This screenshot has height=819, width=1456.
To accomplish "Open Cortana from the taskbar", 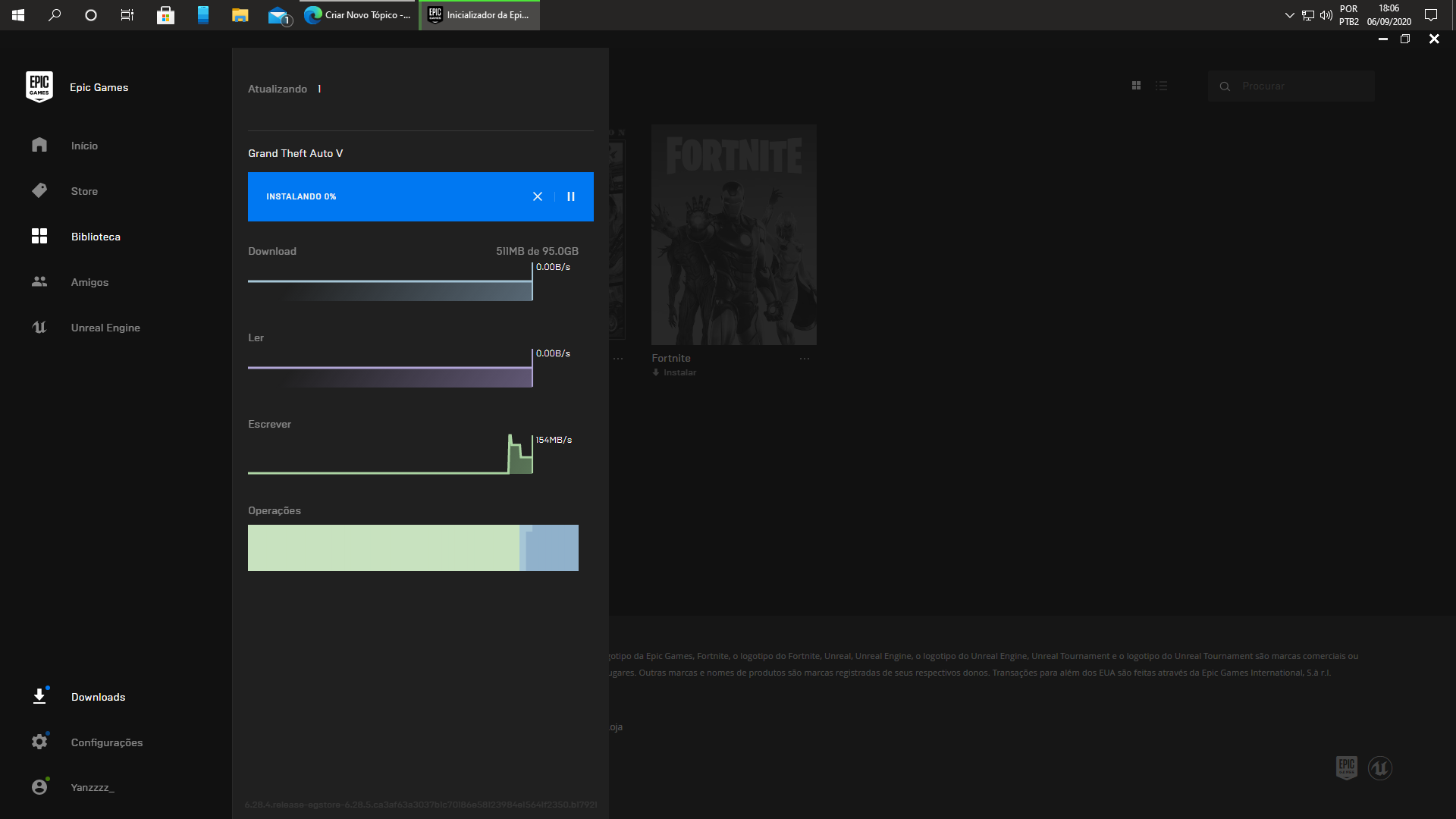I will coord(91,15).
